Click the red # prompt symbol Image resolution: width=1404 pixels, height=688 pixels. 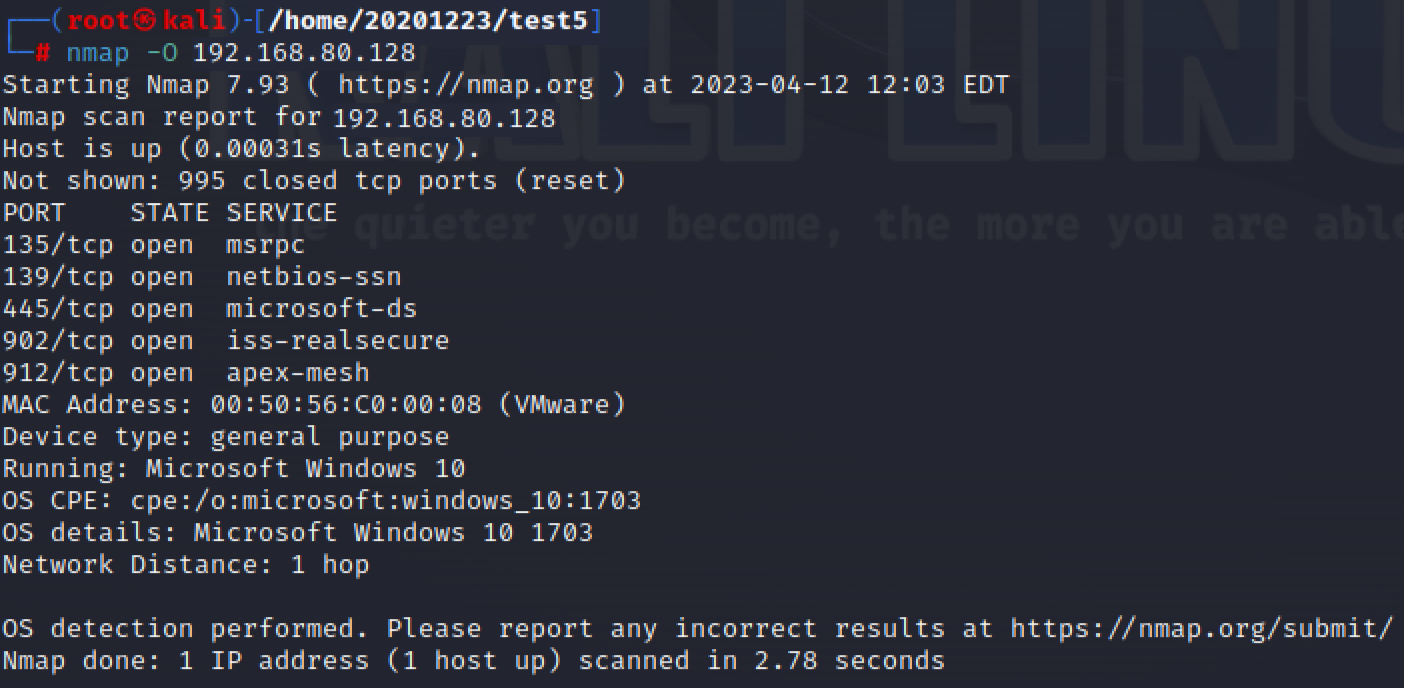coord(42,53)
